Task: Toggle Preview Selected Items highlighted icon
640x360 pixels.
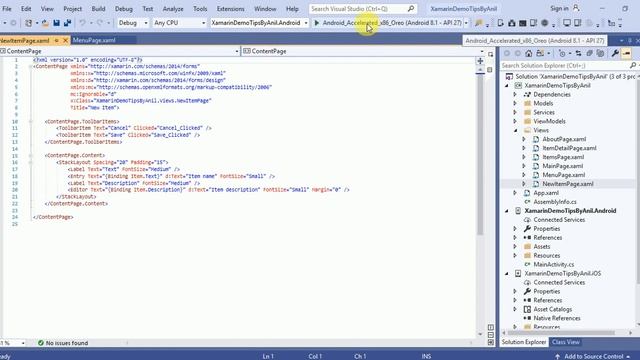Action: (x=627, y=53)
